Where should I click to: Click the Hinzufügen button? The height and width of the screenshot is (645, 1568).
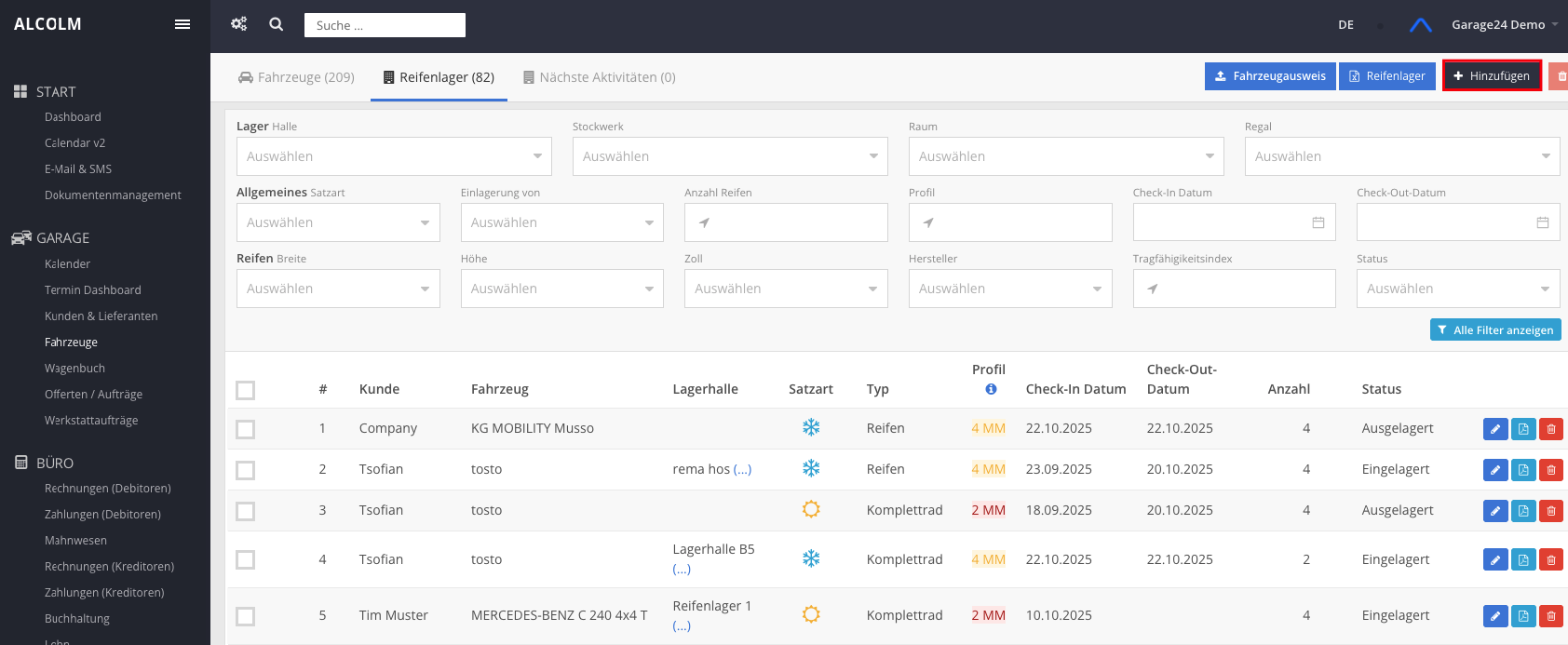1491,76
